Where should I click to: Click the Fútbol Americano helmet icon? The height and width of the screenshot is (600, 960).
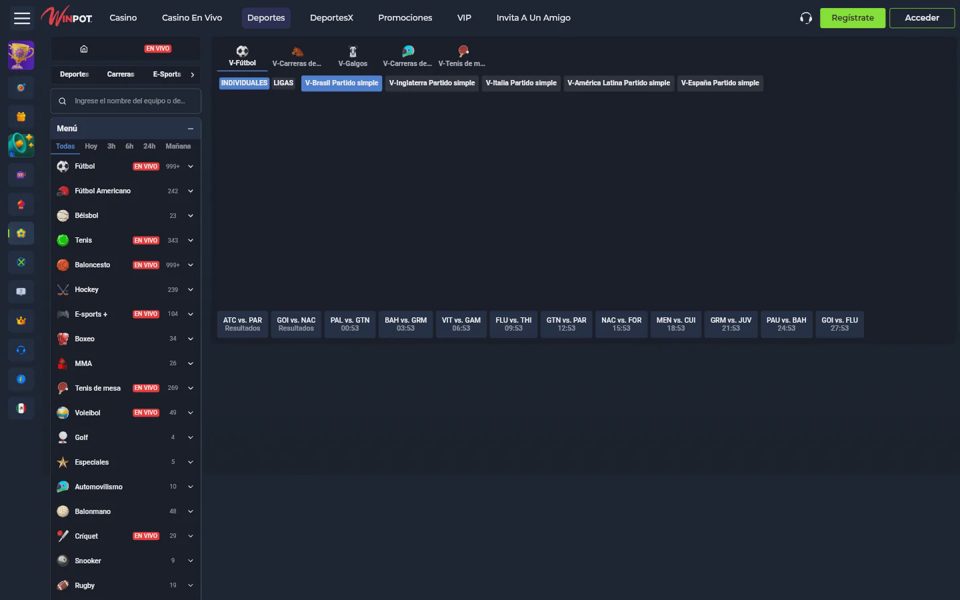click(62, 191)
